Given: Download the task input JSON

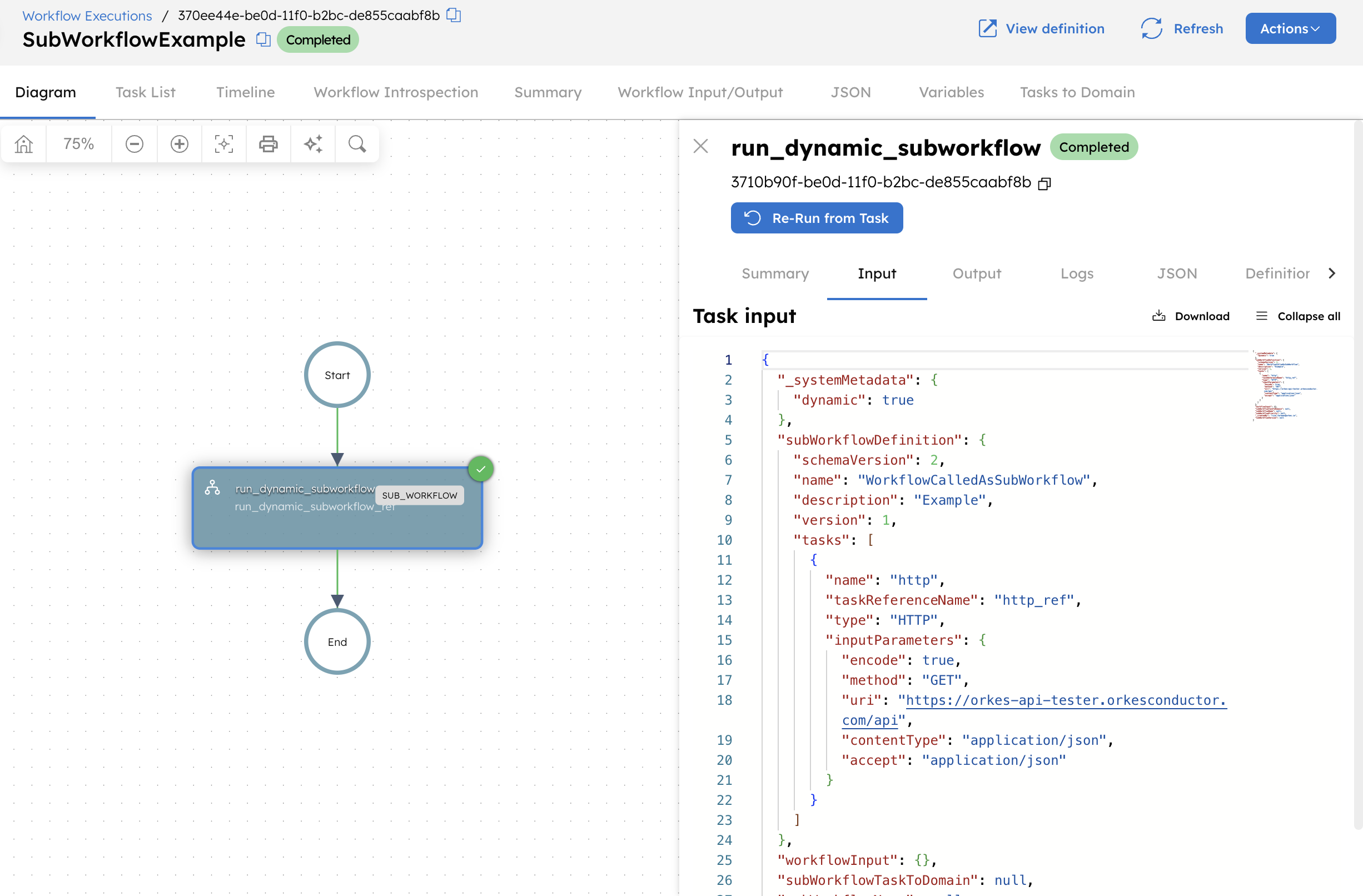Looking at the screenshot, I should 1191,316.
